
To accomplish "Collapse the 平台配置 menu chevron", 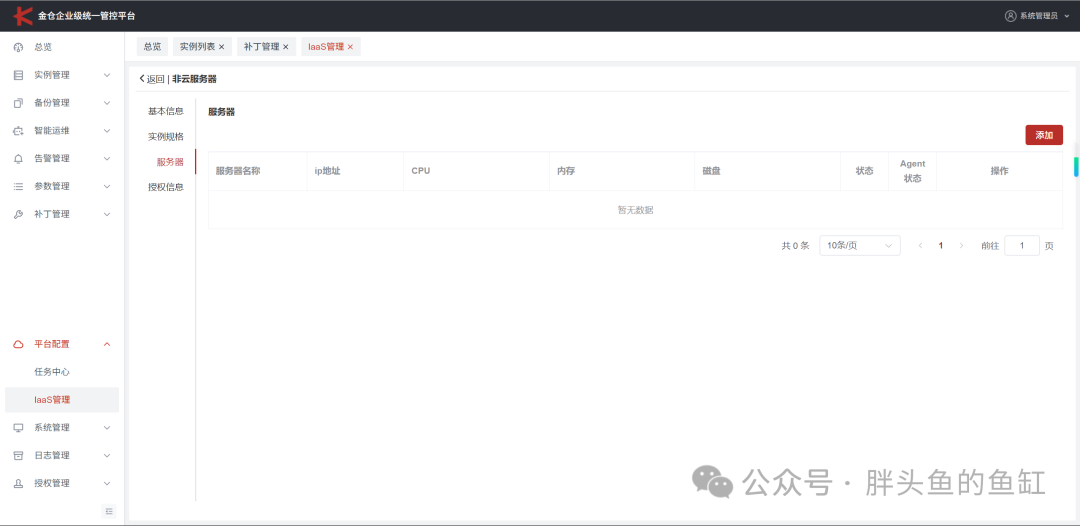I will pos(107,344).
